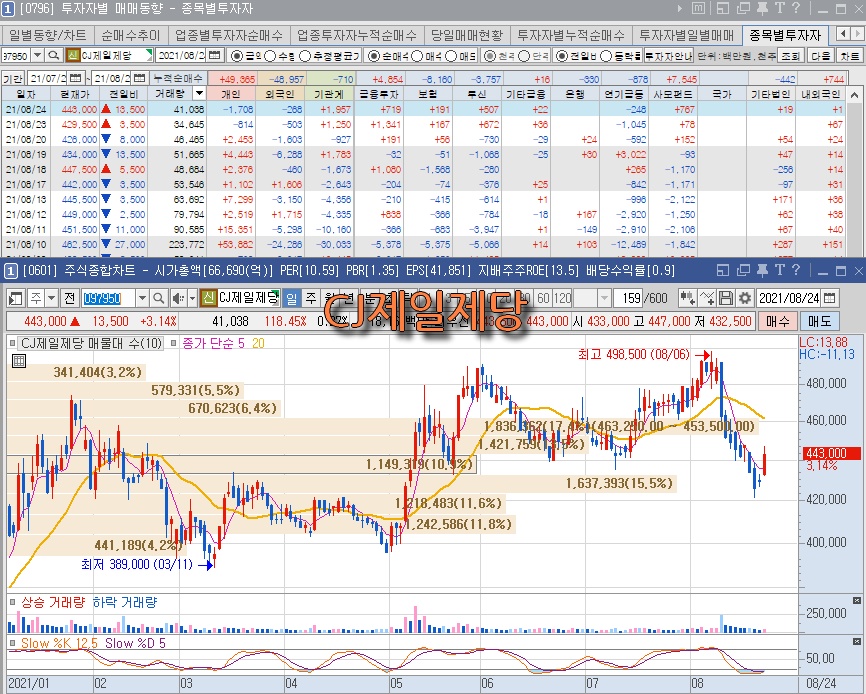The width and height of the screenshot is (866, 694).
Task: Open help icon in investor window title bar
Action: (796, 8)
